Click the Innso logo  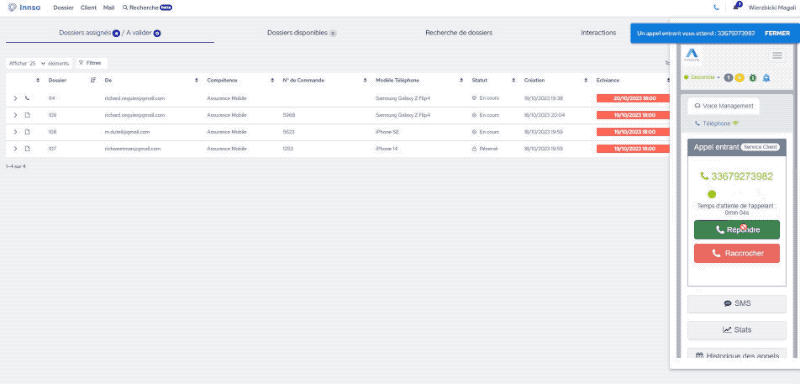click(x=24, y=8)
